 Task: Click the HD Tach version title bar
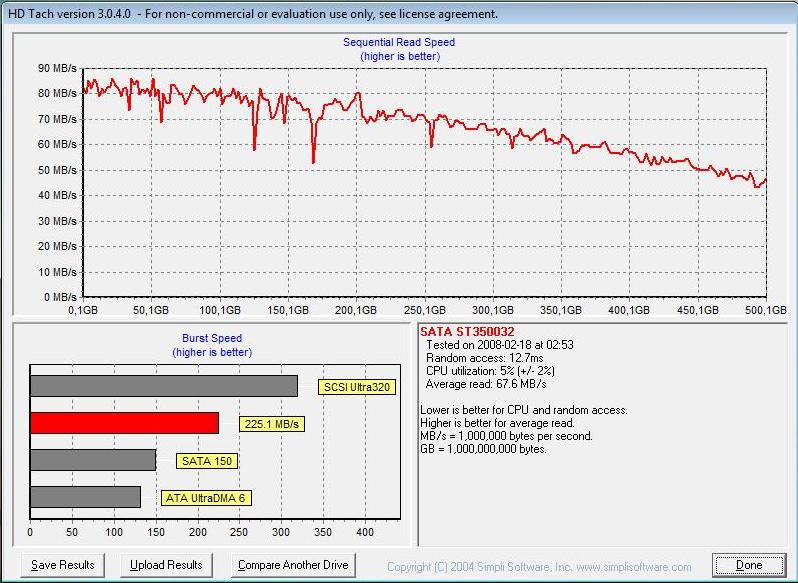252,14
